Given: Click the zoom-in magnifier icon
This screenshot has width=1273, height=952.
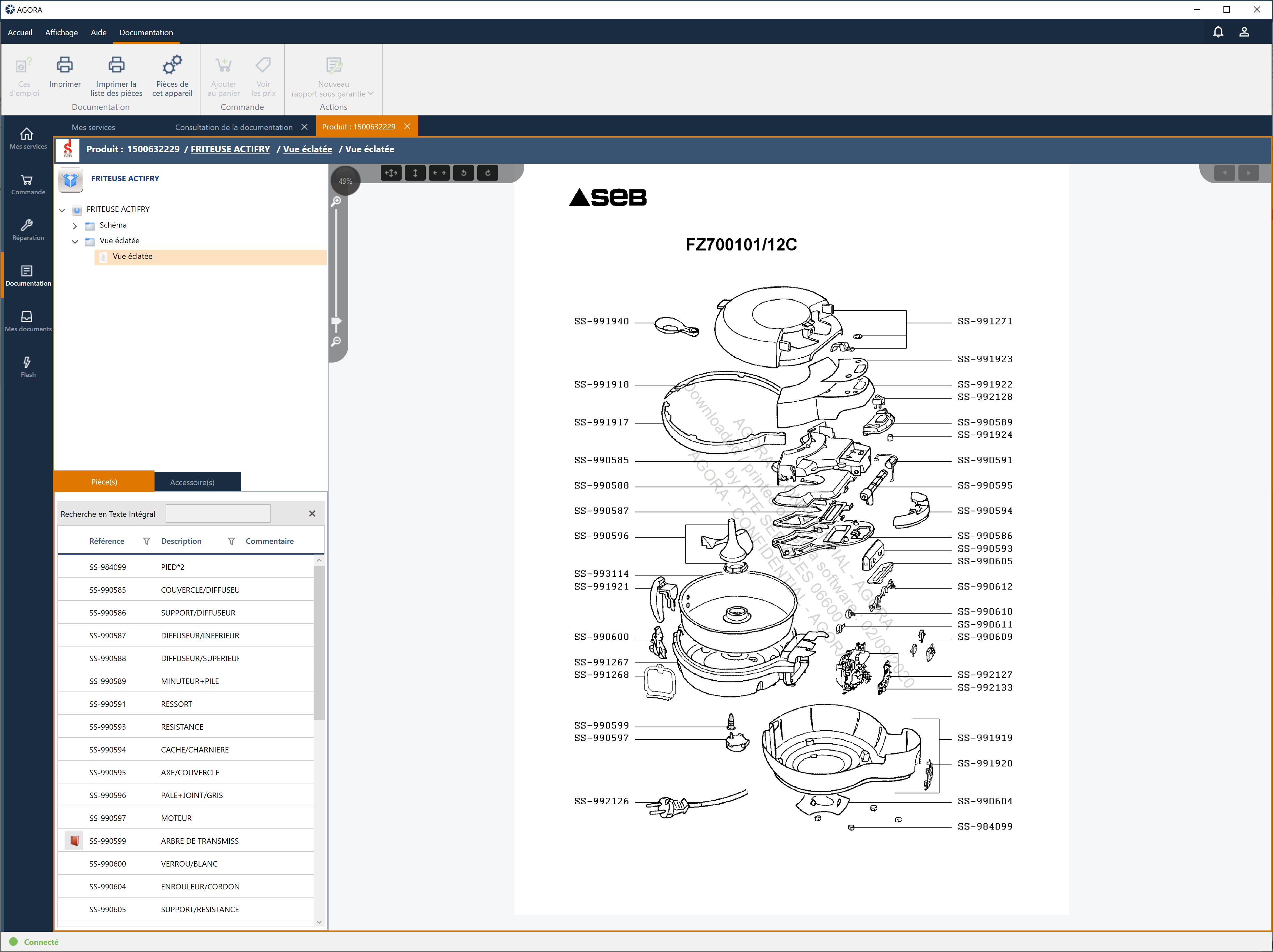Looking at the screenshot, I should point(336,201).
